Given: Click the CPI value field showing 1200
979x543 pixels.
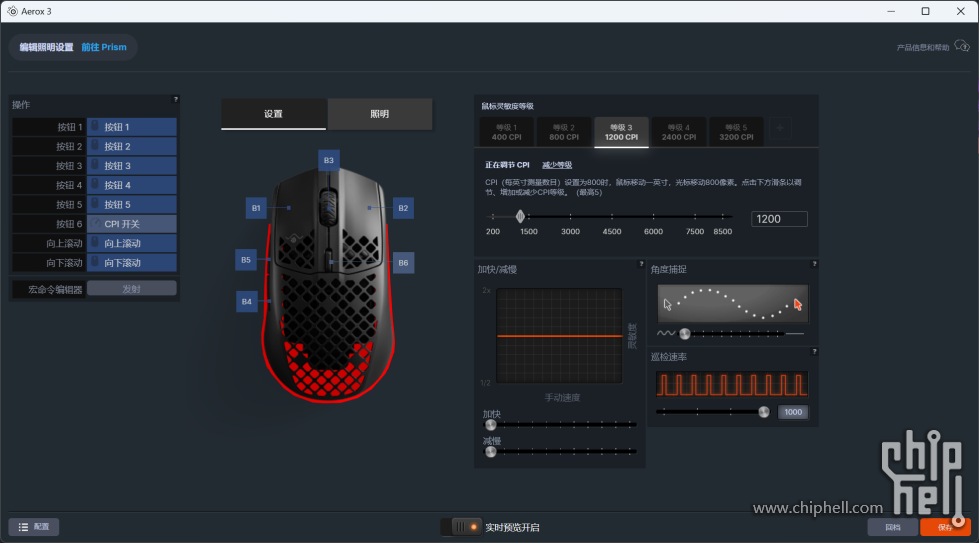Looking at the screenshot, I should pyautogui.click(x=779, y=219).
